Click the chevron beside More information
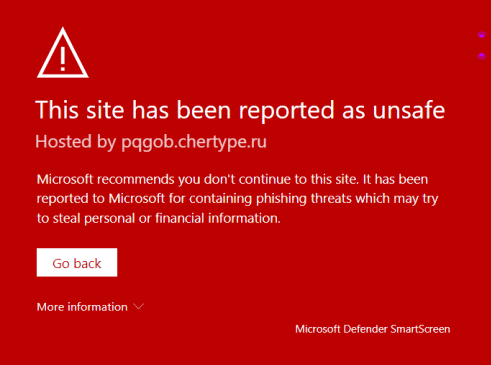Image resolution: width=491 pixels, height=365 pixels. [138, 306]
